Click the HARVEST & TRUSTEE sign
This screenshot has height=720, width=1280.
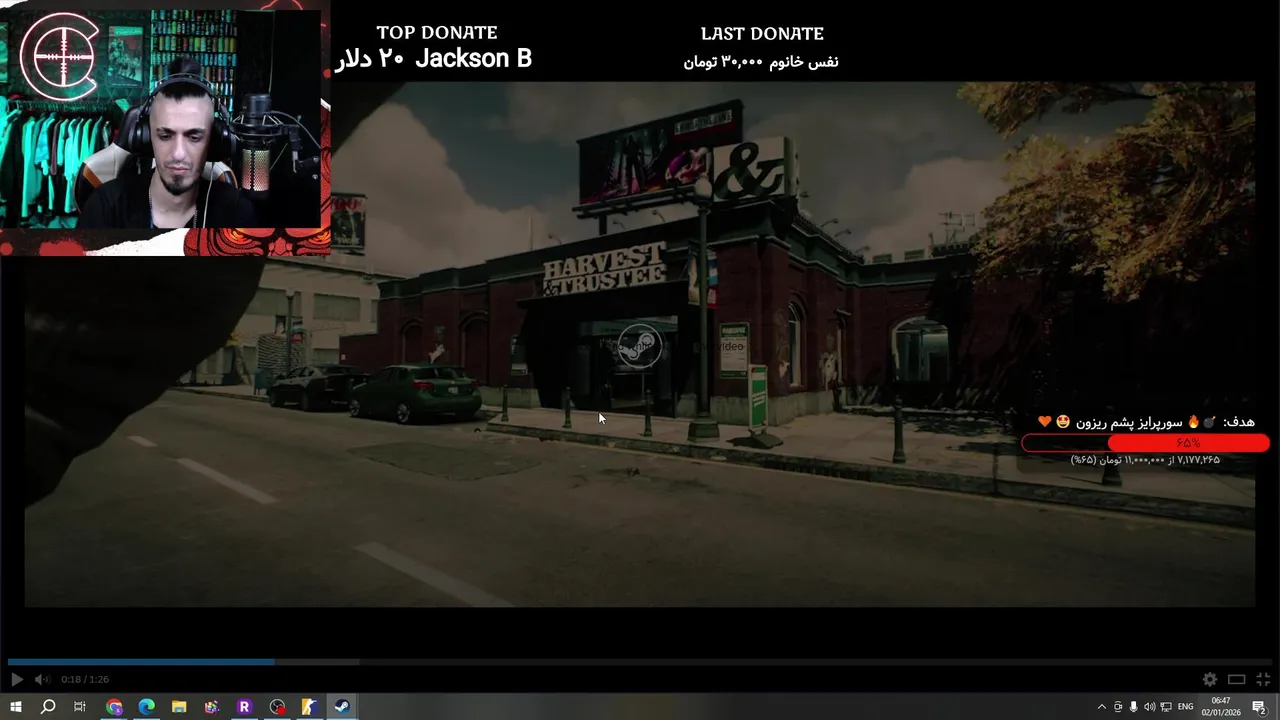coord(603,268)
